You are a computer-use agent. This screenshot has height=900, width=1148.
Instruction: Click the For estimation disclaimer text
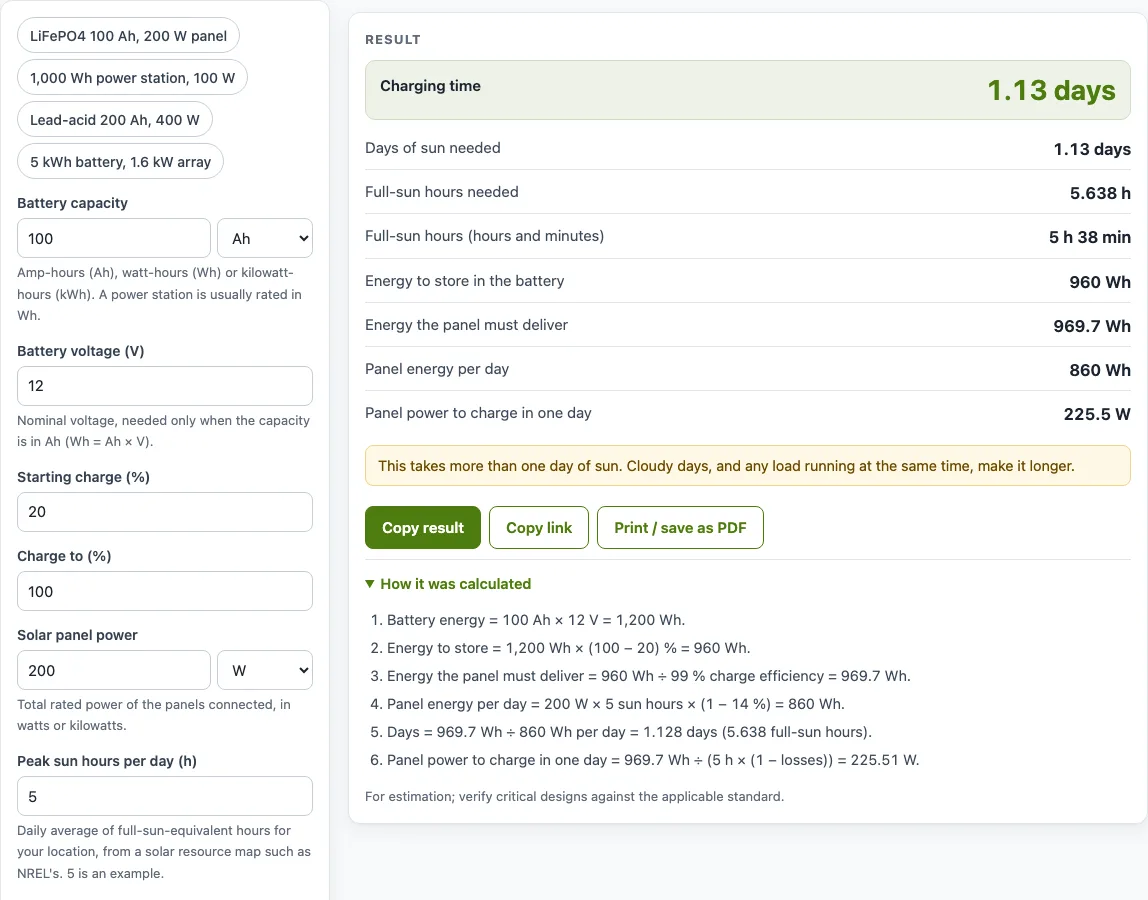(x=575, y=796)
